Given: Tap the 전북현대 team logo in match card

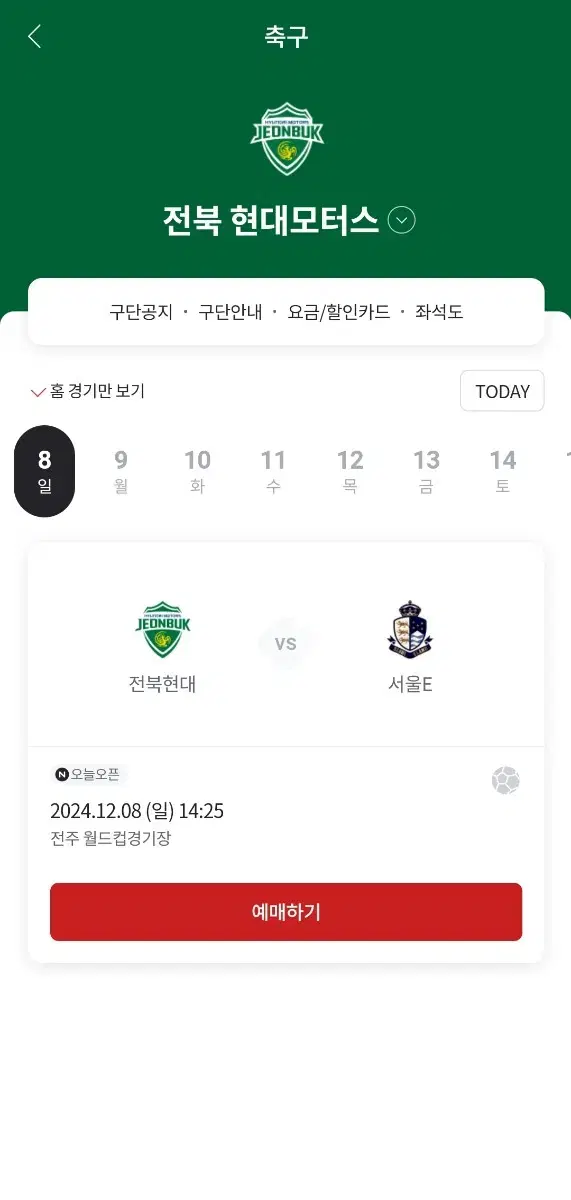Looking at the screenshot, I should pyautogui.click(x=162, y=630).
